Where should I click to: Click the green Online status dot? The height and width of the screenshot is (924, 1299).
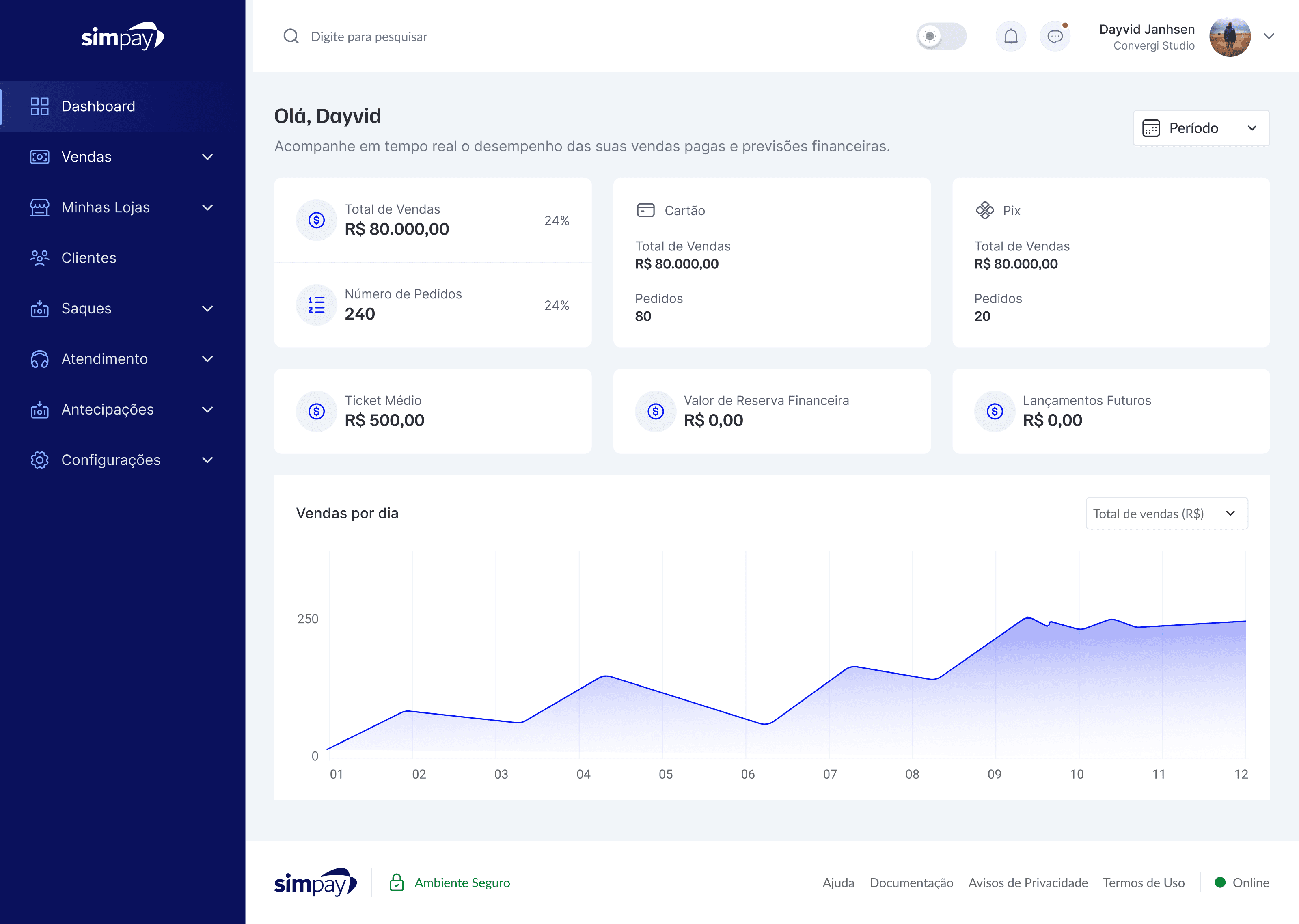[1220, 883]
